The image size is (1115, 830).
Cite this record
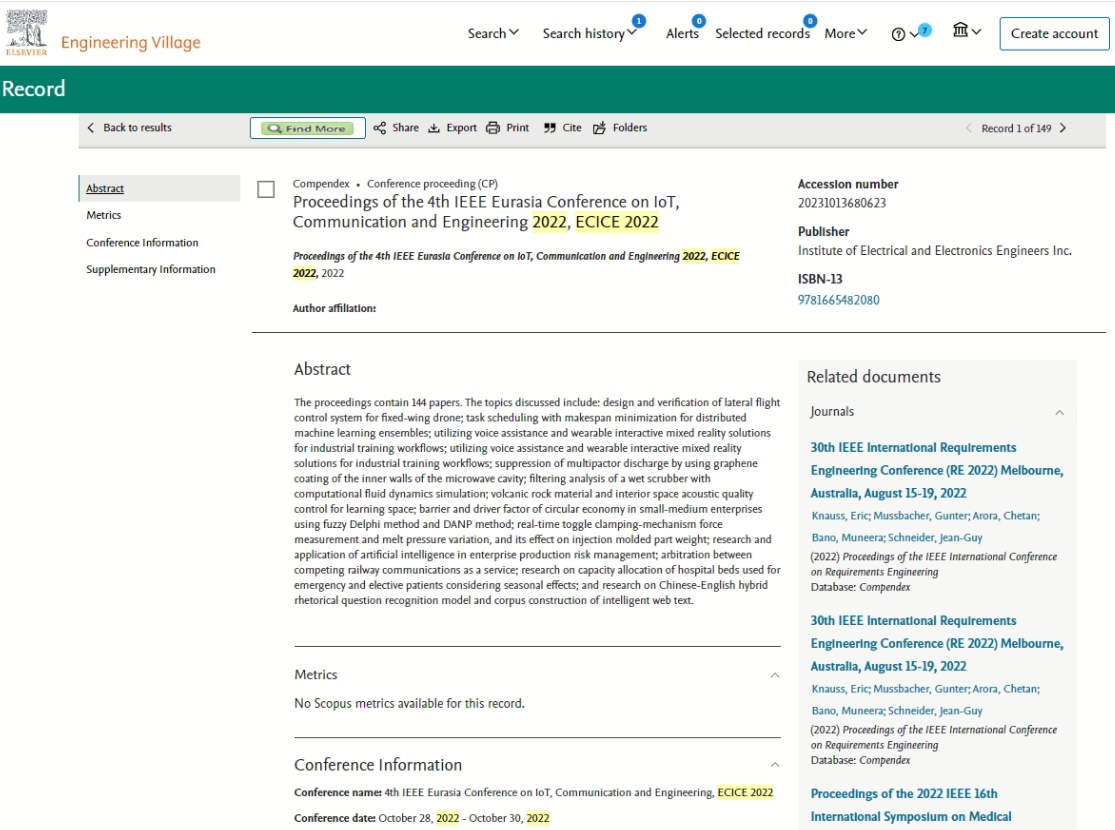click(x=562, y=128)
